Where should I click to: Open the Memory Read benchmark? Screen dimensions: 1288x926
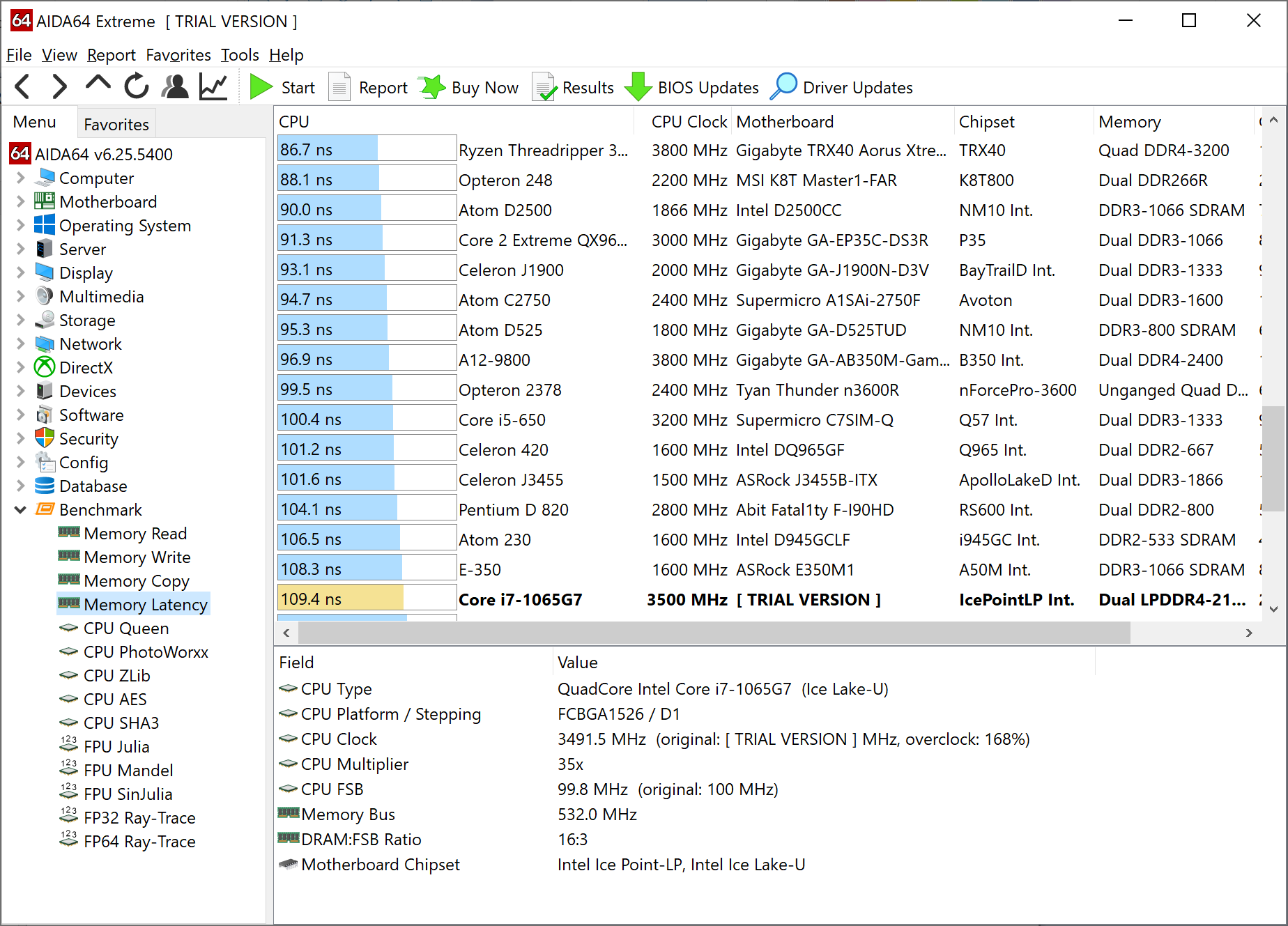point(123,534)
